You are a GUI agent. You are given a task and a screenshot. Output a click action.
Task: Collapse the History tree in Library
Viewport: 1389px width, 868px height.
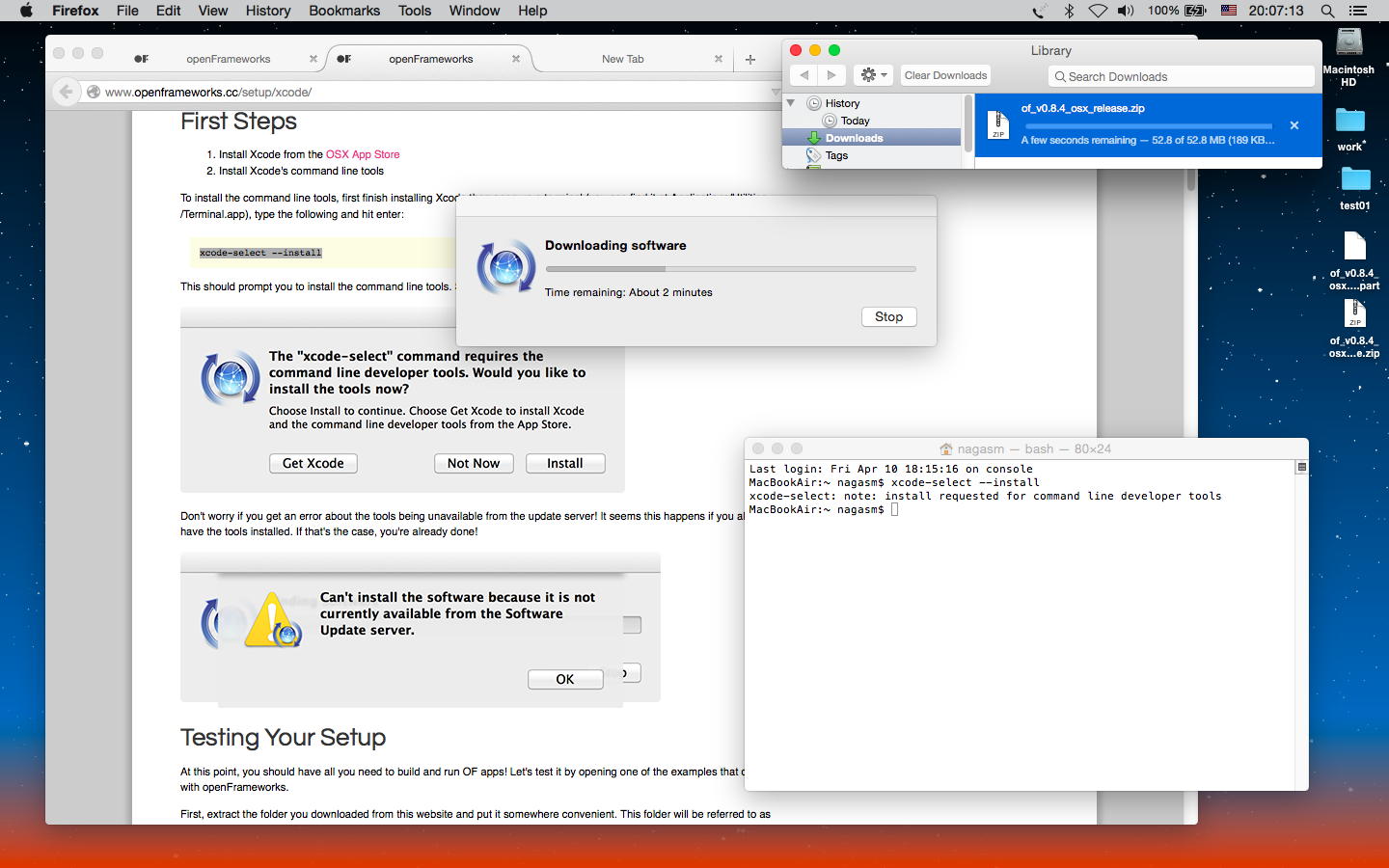(x=791, y=102)
